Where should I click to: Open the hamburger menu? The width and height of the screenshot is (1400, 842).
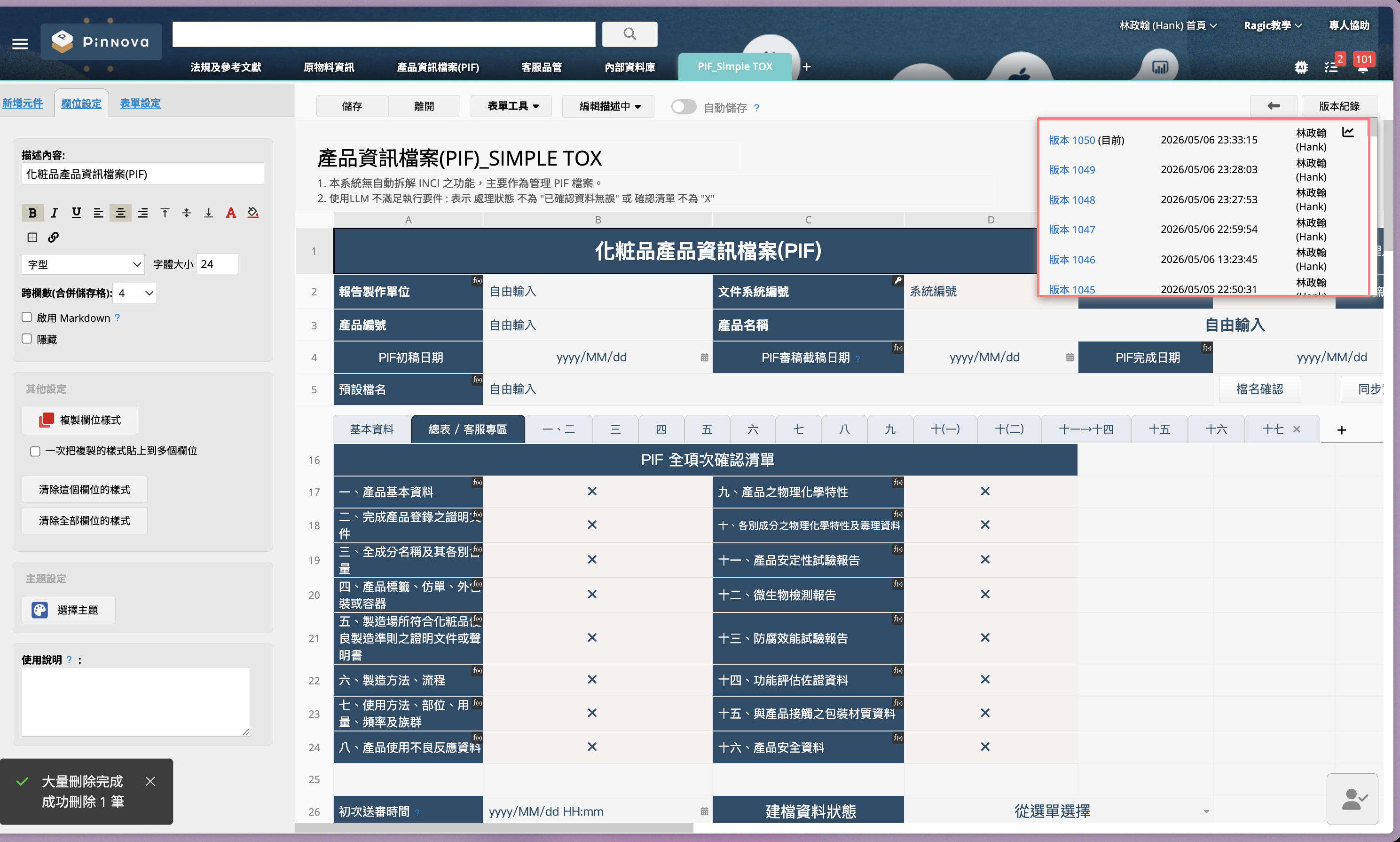click(x=20, y=44)
